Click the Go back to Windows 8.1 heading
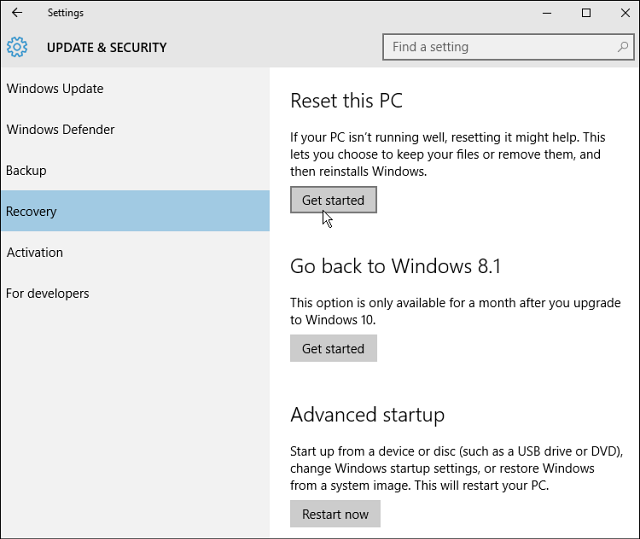Screen dimensions: 640x539 (x=395, y=266)
